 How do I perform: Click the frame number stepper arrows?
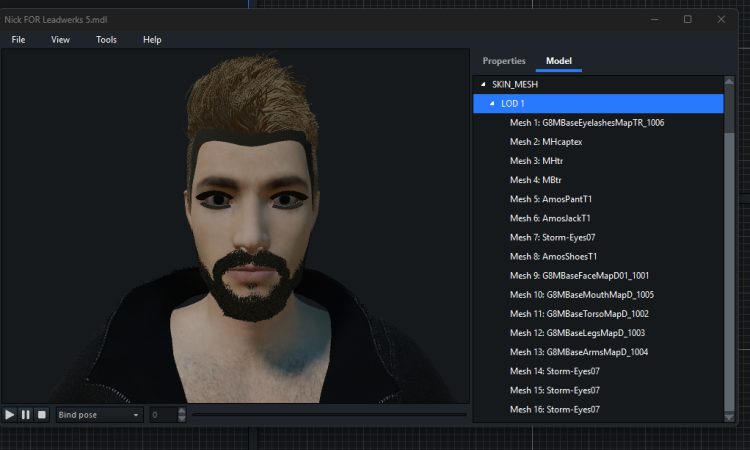[181, 414]
